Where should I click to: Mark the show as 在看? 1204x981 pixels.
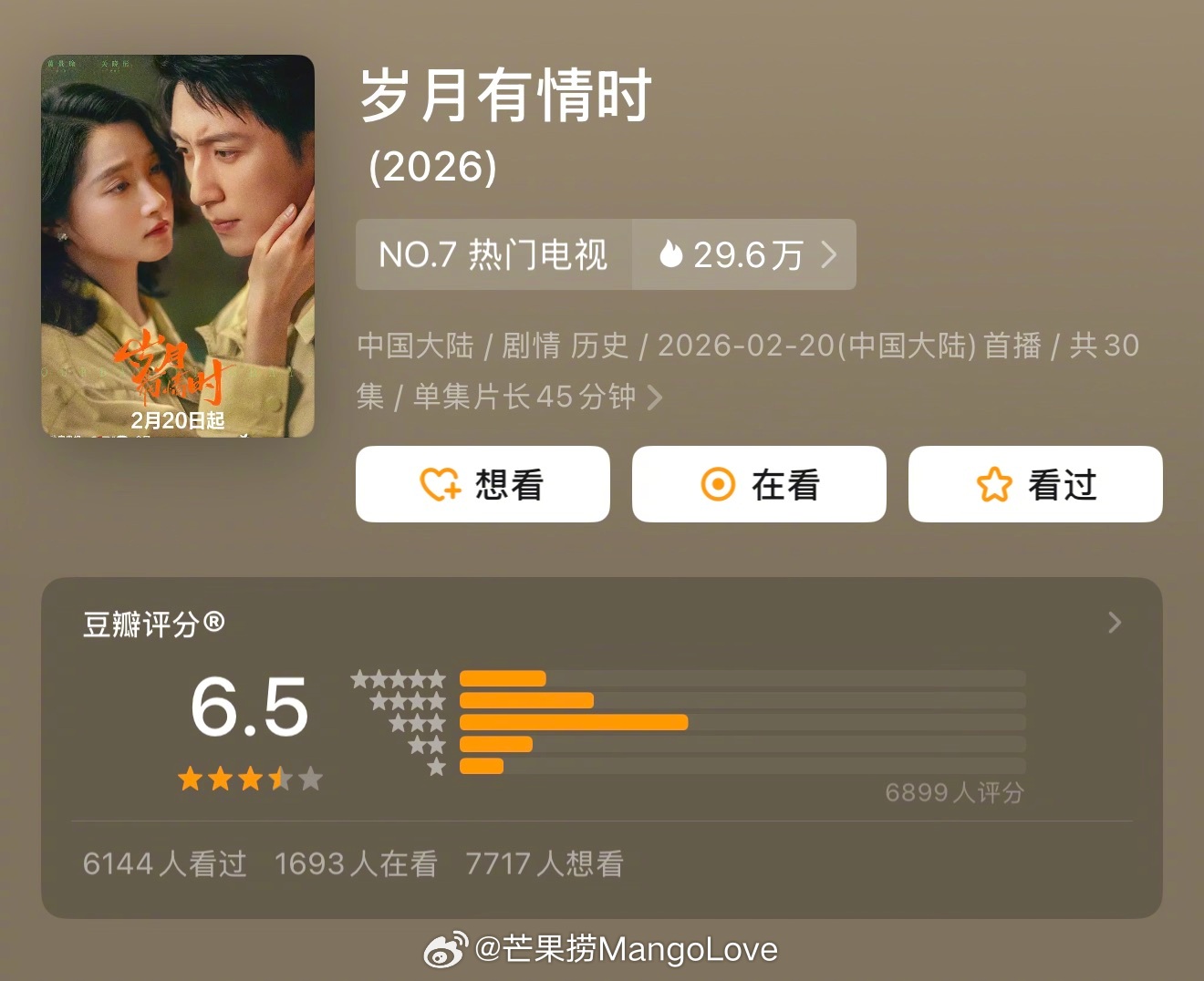759,484
